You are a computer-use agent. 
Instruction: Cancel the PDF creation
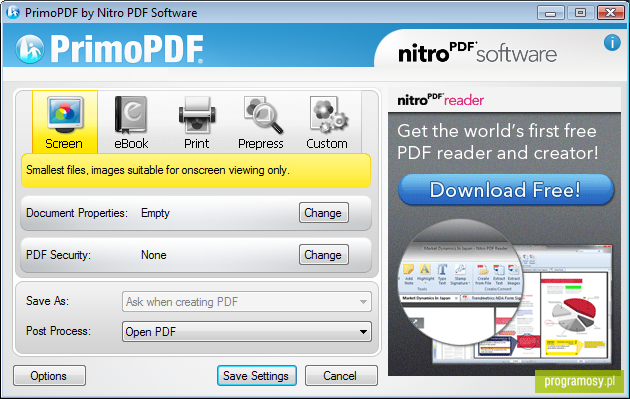[x=341, y=376]
